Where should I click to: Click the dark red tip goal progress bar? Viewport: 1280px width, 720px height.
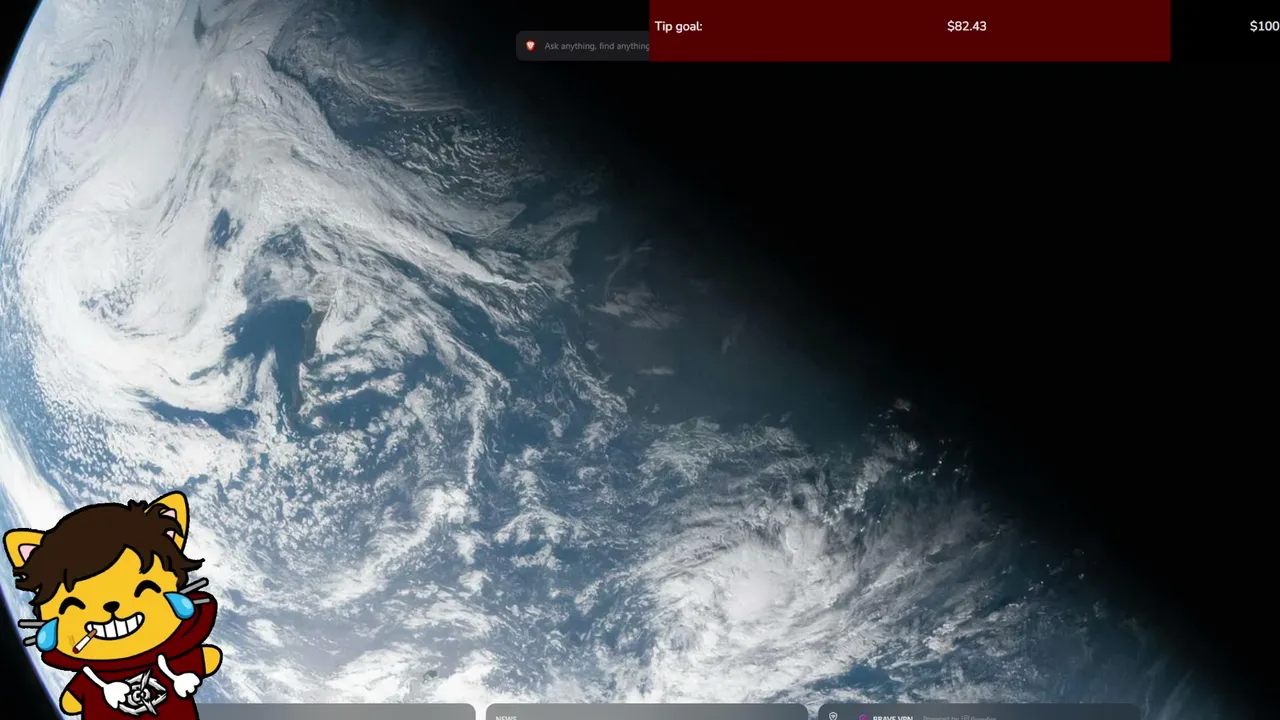coord(909,30)
